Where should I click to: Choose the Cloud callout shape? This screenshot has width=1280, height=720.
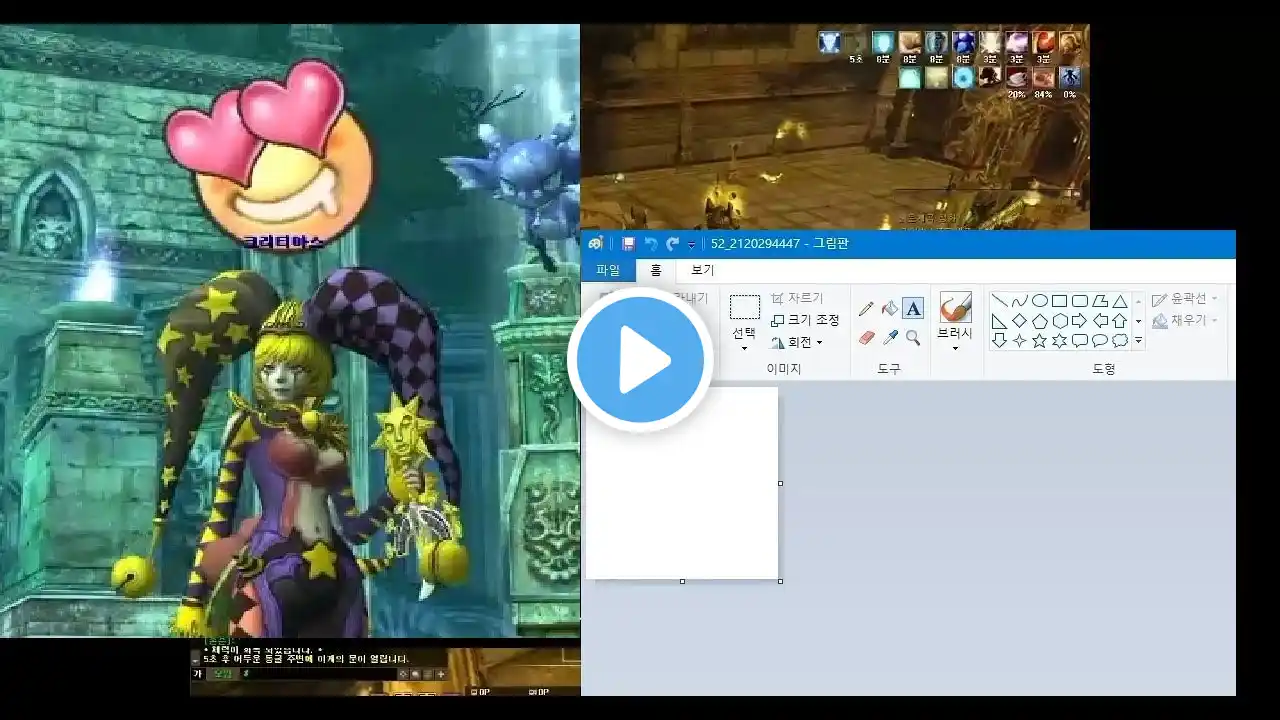(1120, 341)
